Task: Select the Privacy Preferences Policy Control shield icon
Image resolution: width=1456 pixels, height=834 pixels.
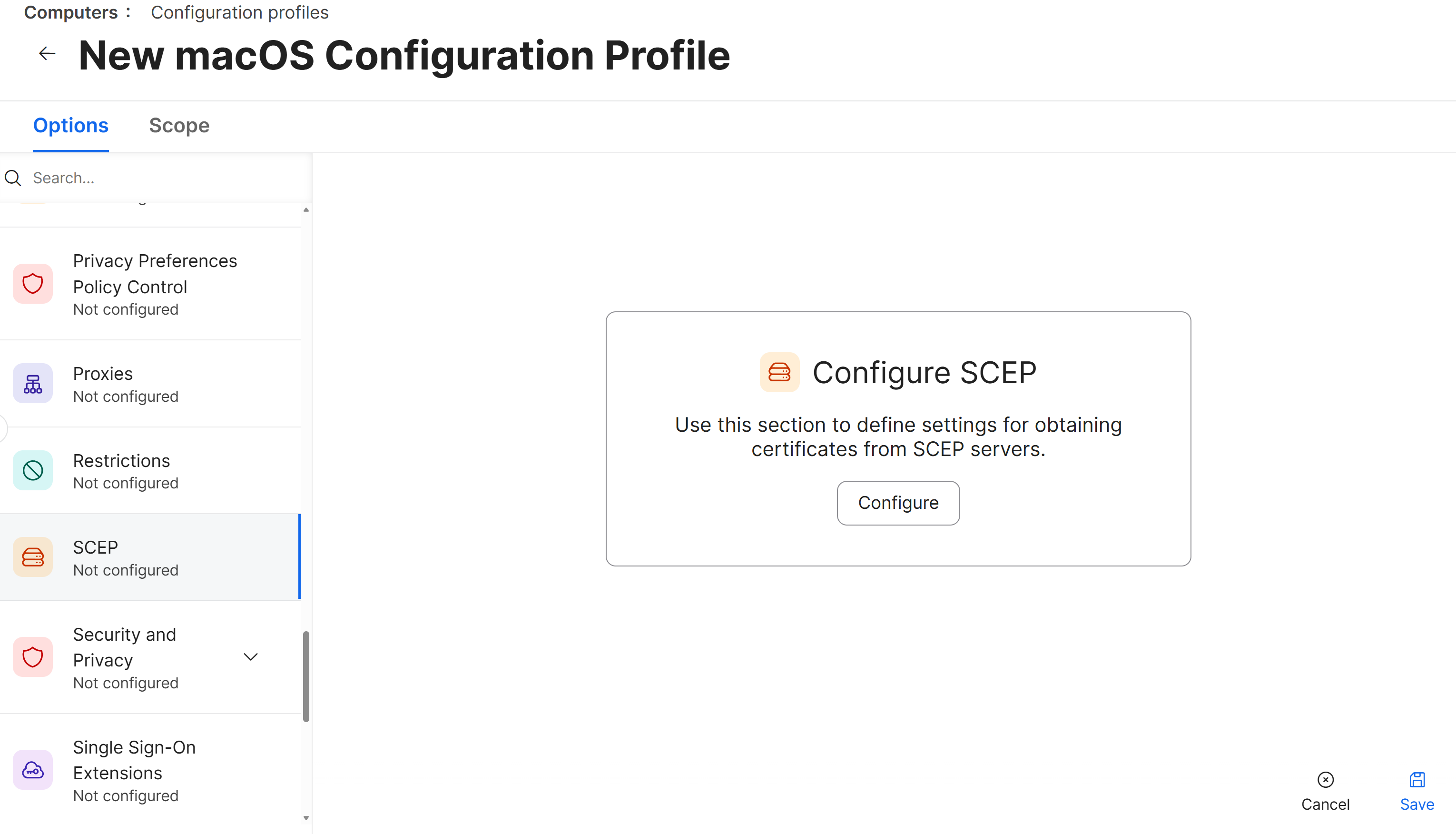Action: (x=33, y=283)
